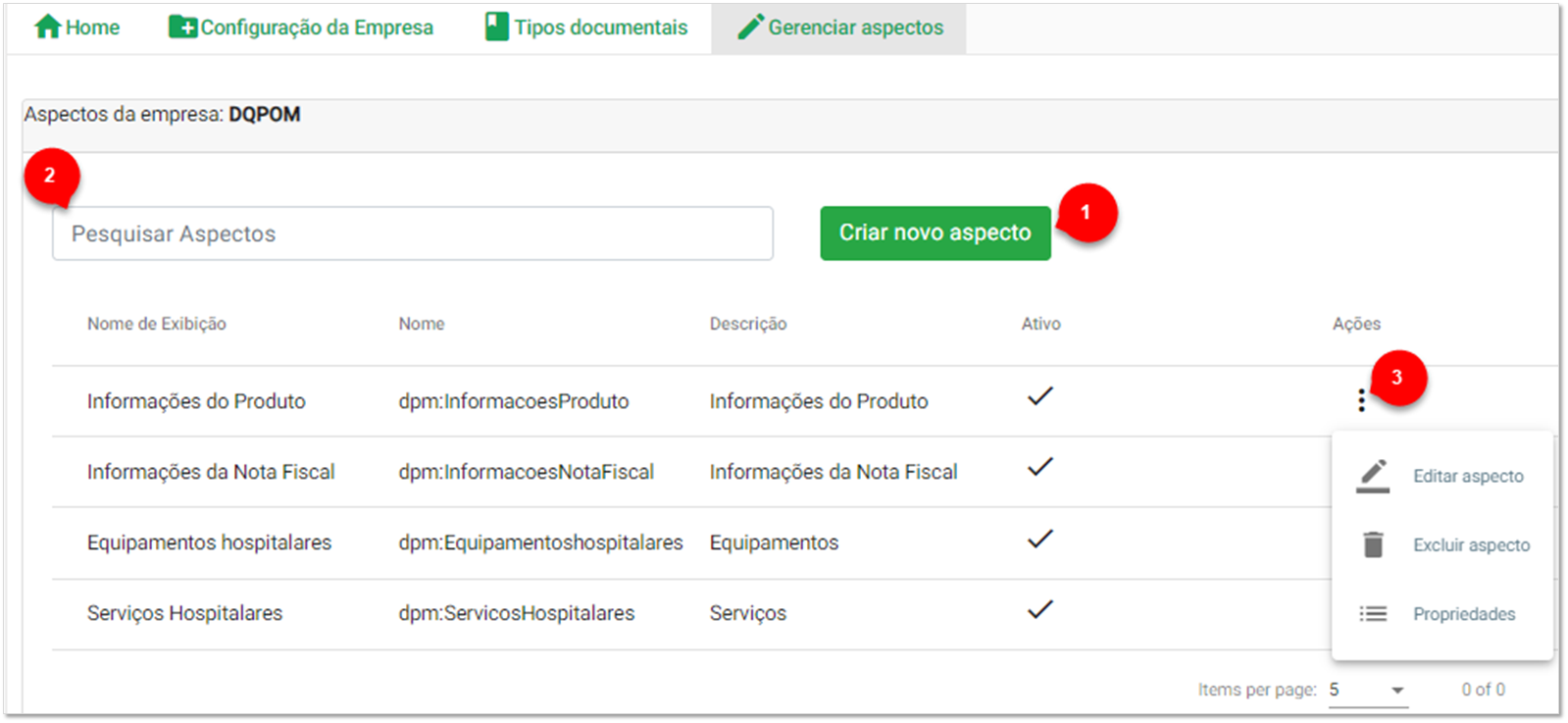Click the Ativo column header
The height and width of the screenshot is (723, 1568).
click(1040, 324)
